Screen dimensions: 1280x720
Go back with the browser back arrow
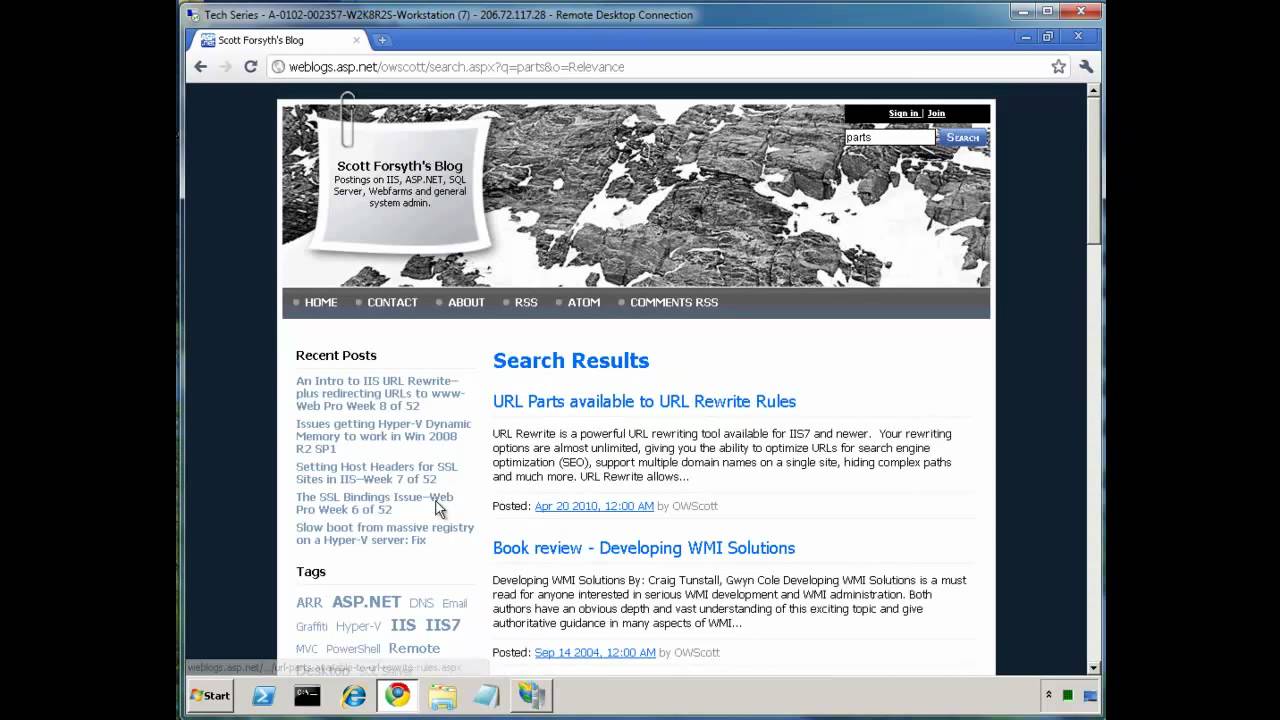click(201, 66)
